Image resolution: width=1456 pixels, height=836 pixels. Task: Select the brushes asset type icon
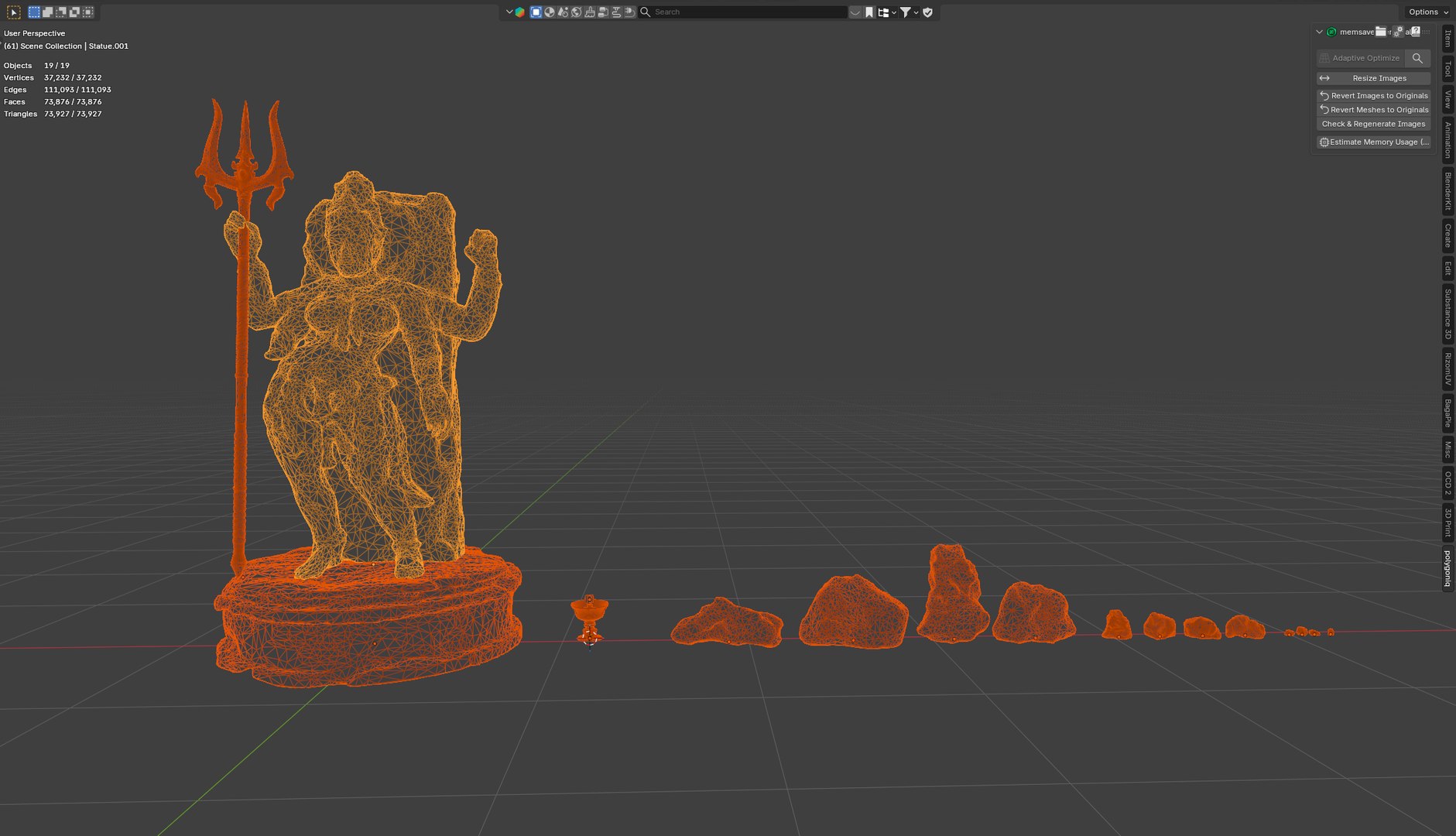(590, 12)
